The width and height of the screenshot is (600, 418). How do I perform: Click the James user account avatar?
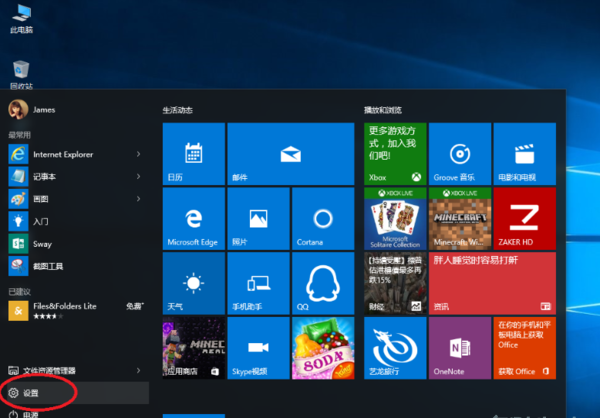click(x=18, y=109)
